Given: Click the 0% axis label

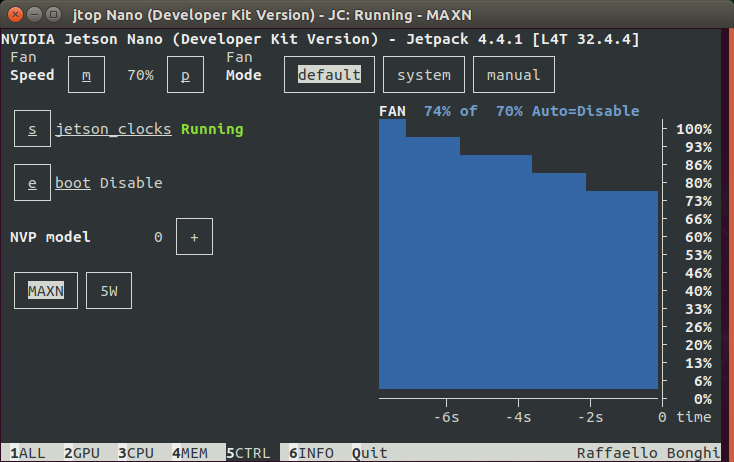Looking at the screenshot, I should 703,399.
